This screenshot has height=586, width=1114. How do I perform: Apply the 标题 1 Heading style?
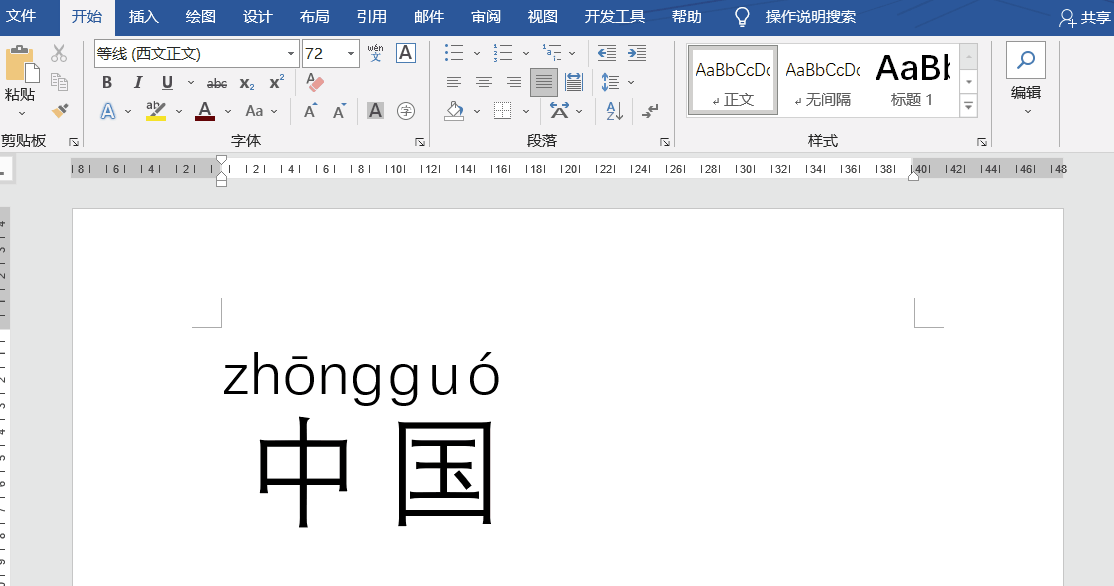pyautogui.click(x=912, y=80)
